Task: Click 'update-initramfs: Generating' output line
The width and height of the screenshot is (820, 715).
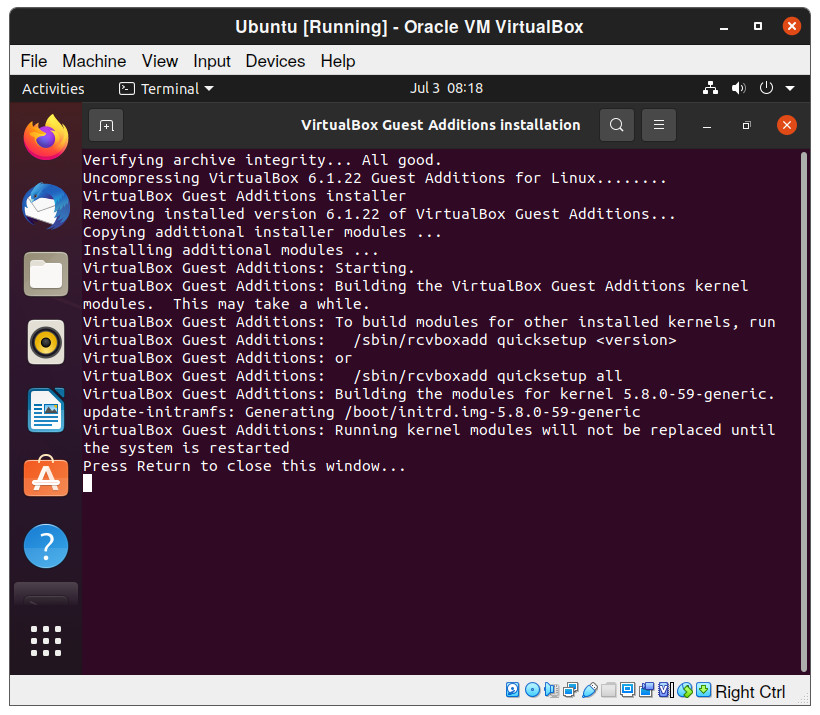Action: (x=361, y=412)
